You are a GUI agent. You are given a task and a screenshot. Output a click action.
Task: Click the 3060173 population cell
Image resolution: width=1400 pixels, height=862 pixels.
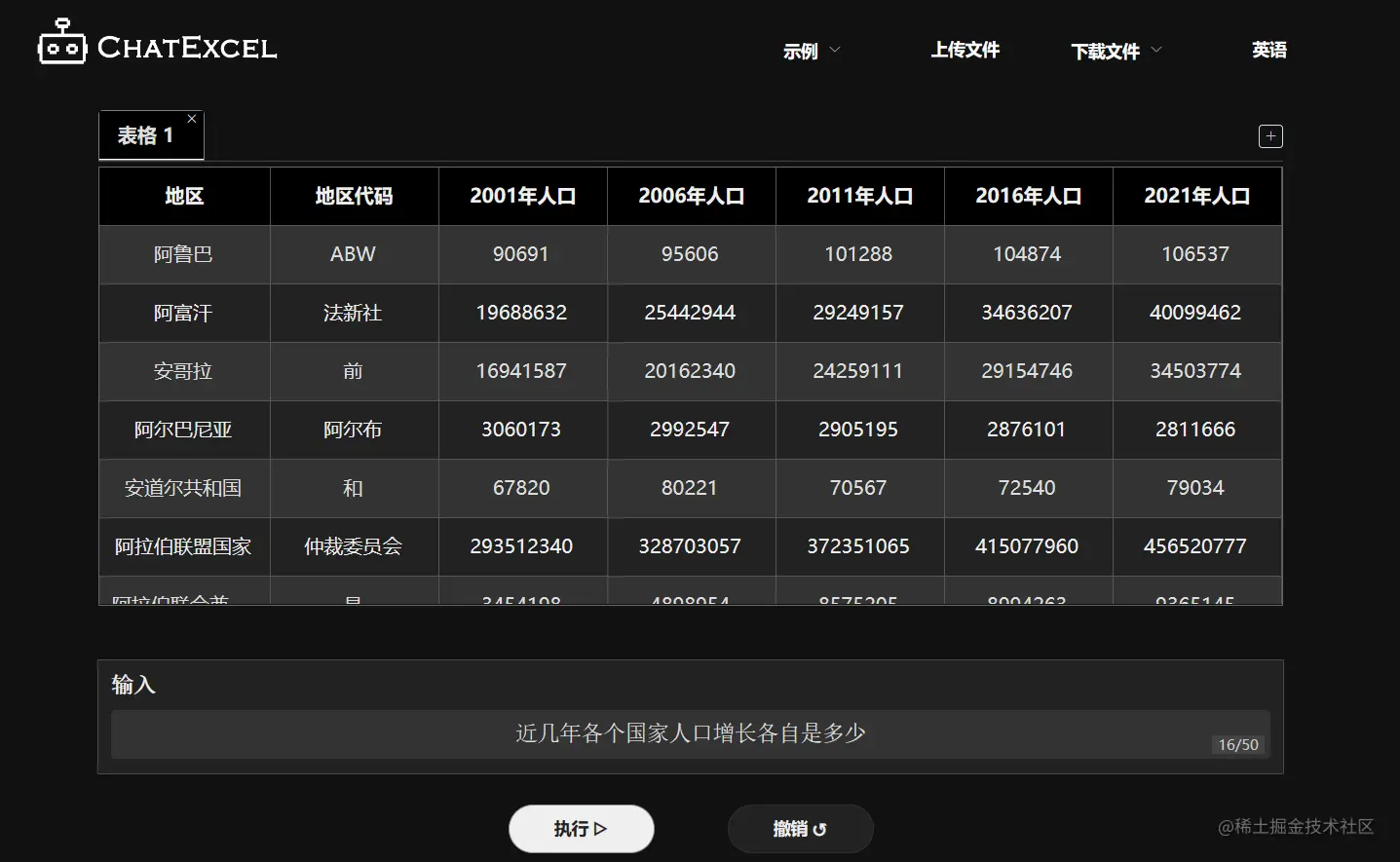coord(522,430)
